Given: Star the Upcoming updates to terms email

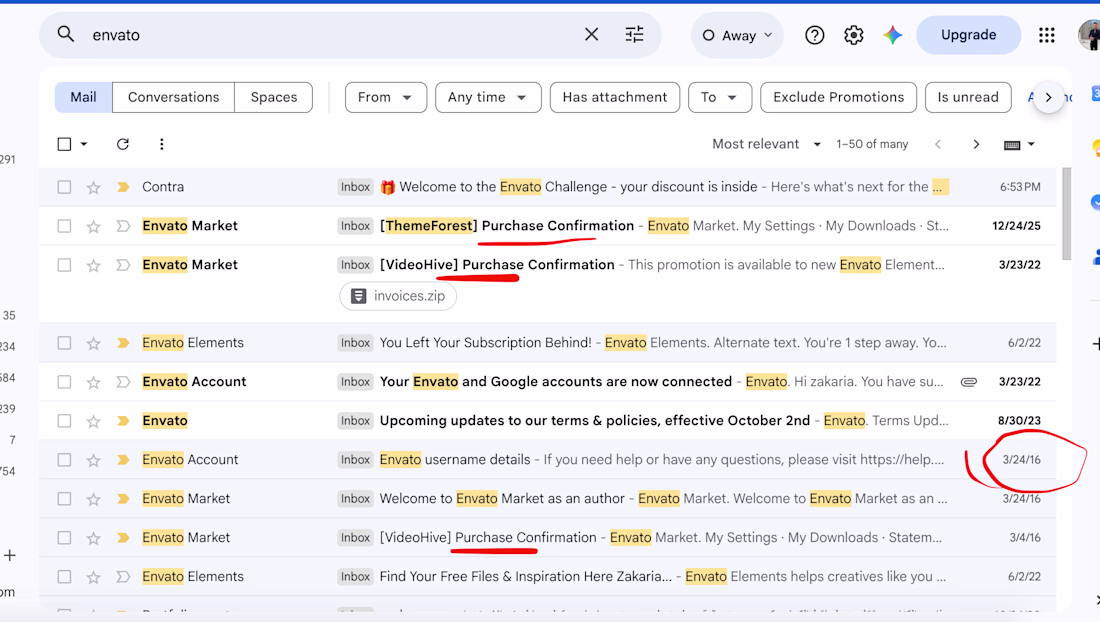Looking at the screenshot, I should (93, 421).
